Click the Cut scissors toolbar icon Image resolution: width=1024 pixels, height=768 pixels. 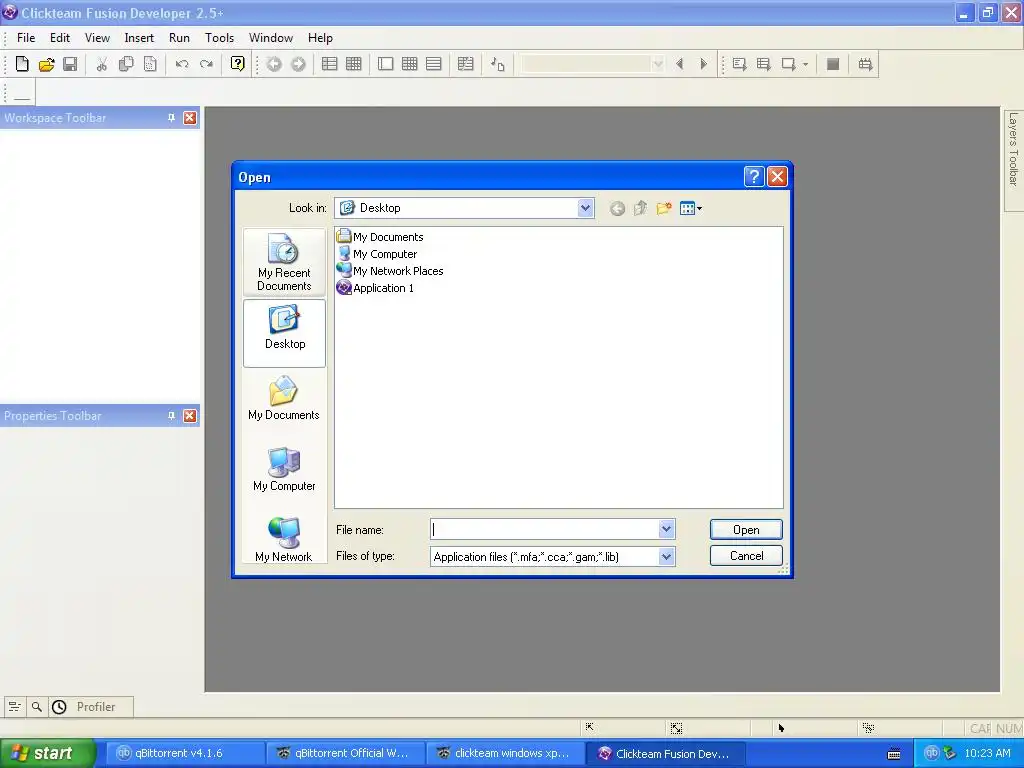[101, 64]
